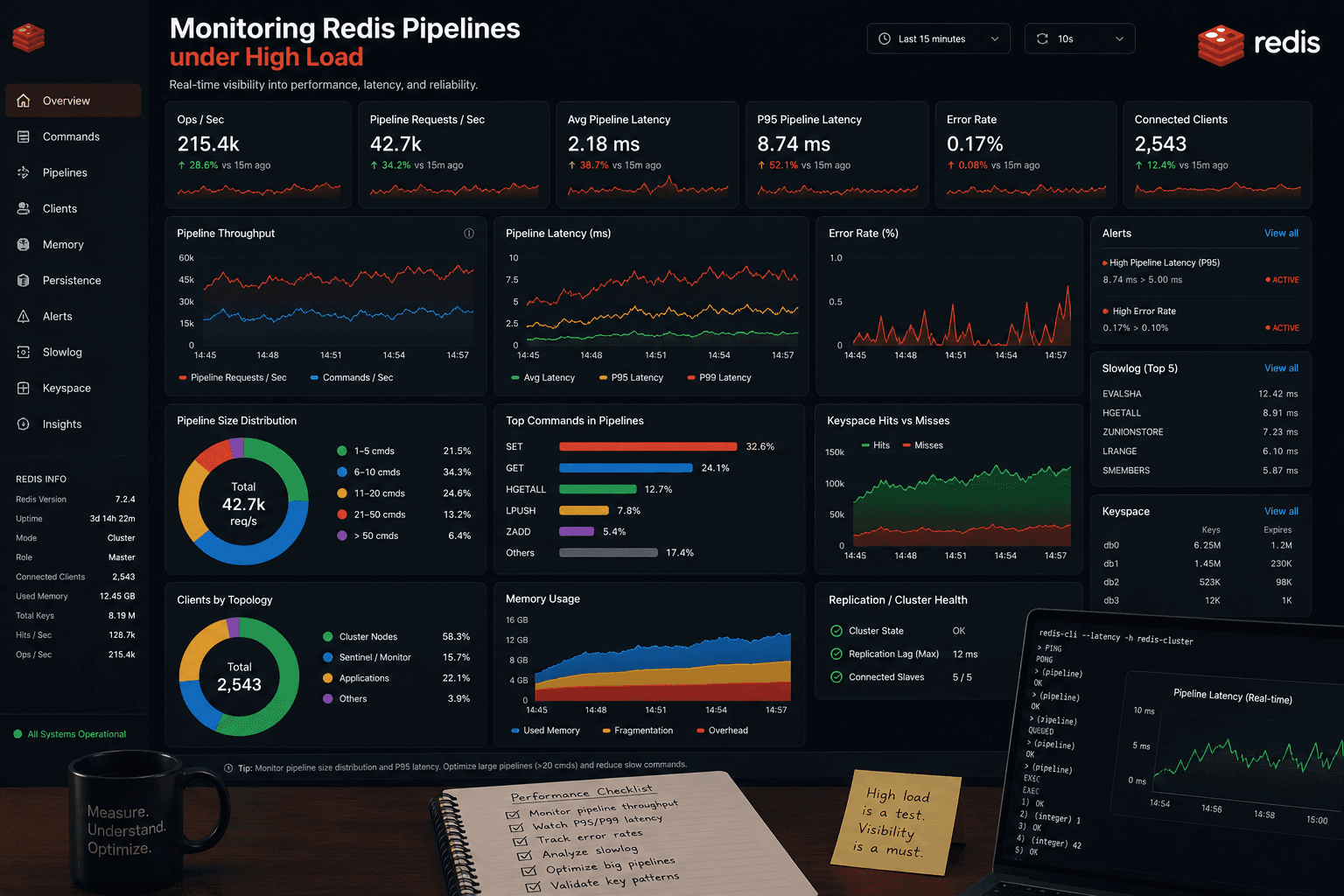1344x896 pixels.
Task: Toggle Fragmentation legend series
Action: [638, 731]
